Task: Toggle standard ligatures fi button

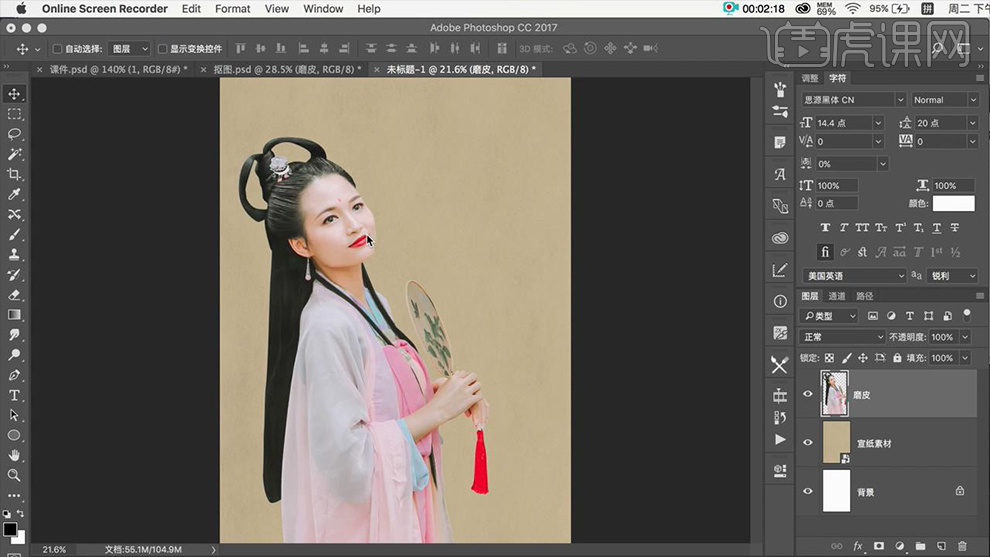Action: pos(825,252)
